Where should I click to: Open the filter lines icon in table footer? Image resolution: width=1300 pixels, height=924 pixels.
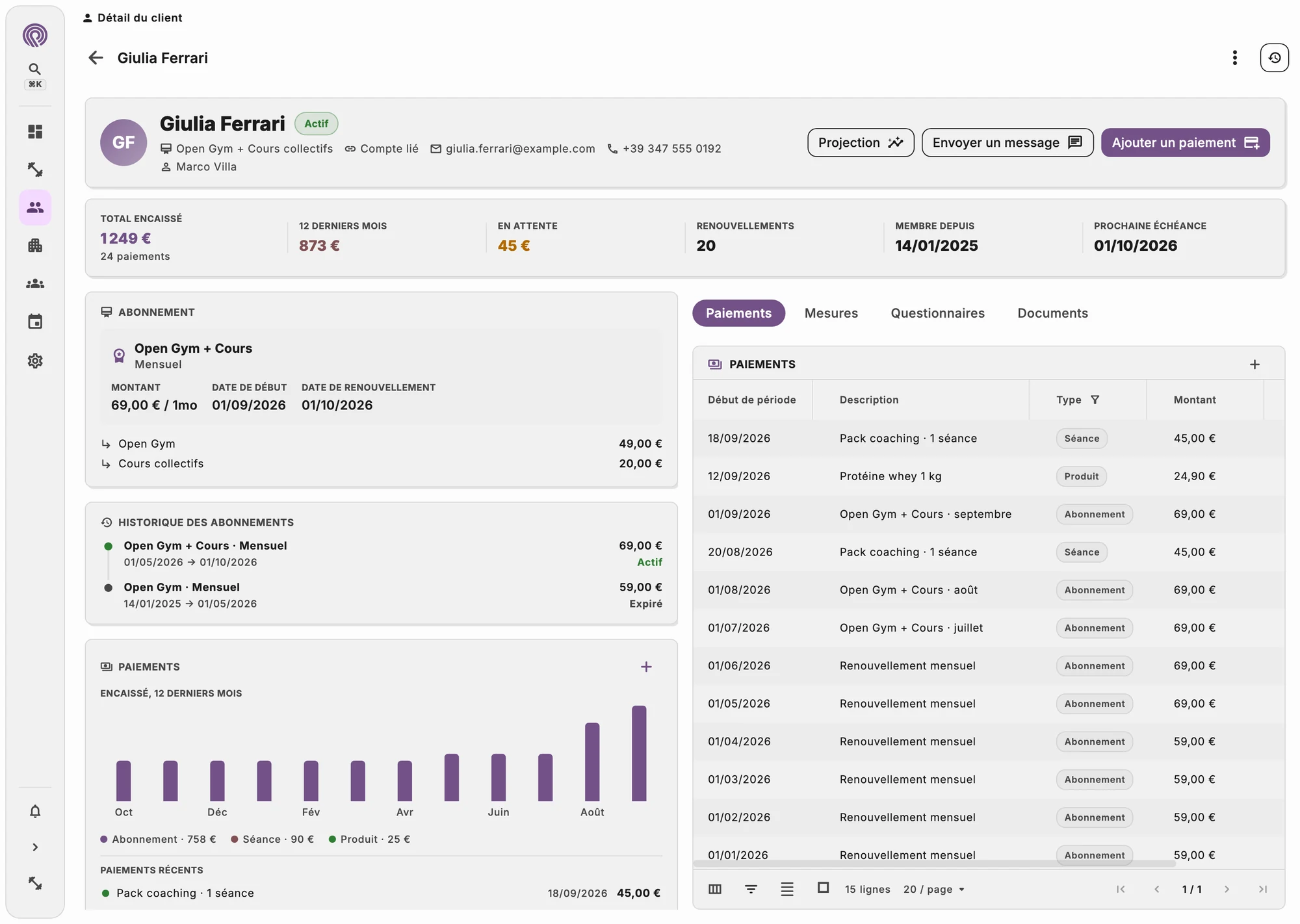(x=751, y=889)
